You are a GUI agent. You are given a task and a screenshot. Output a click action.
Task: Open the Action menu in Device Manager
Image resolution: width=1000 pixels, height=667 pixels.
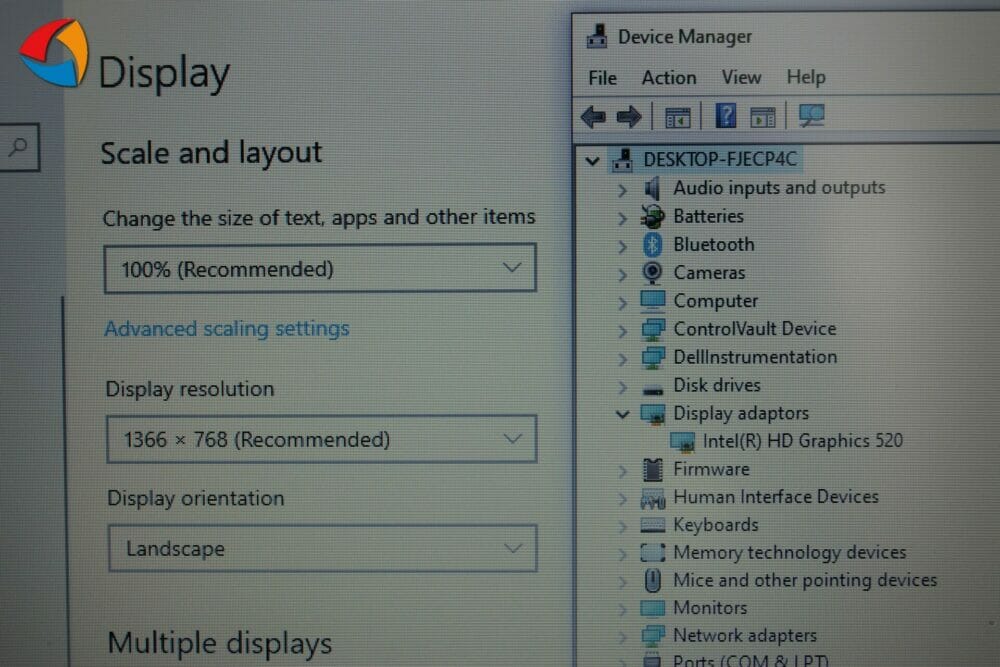coord(668,78)
